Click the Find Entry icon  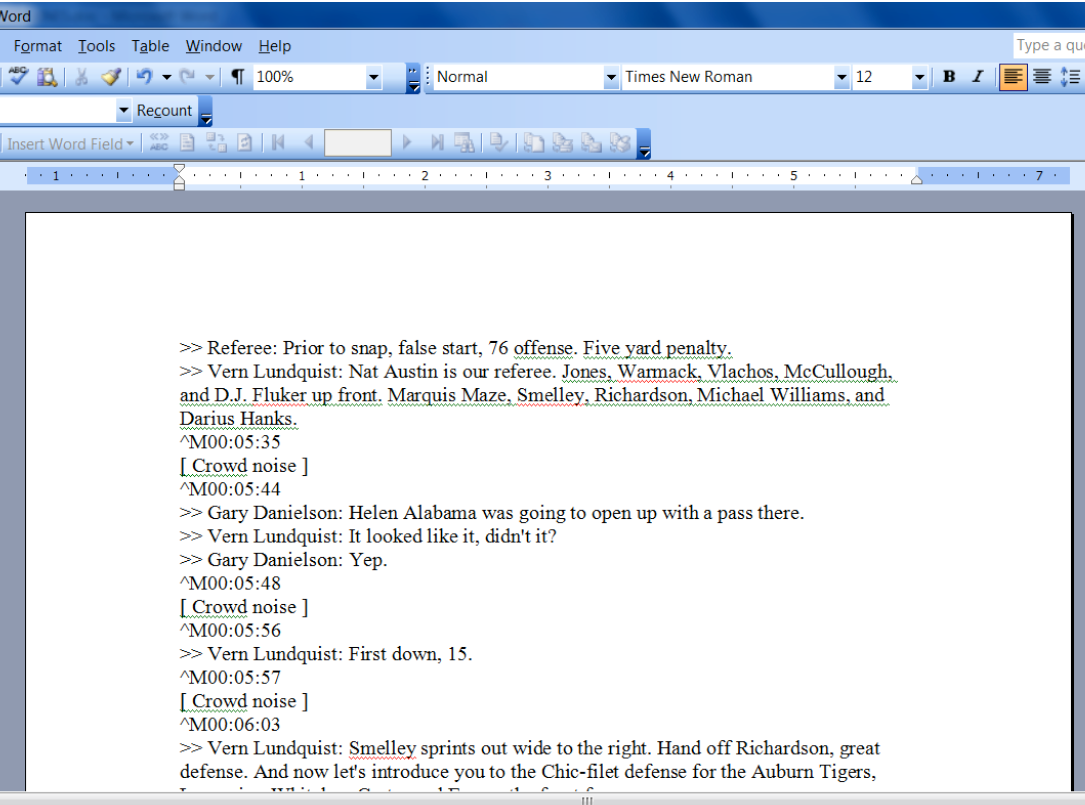[464, 143]
